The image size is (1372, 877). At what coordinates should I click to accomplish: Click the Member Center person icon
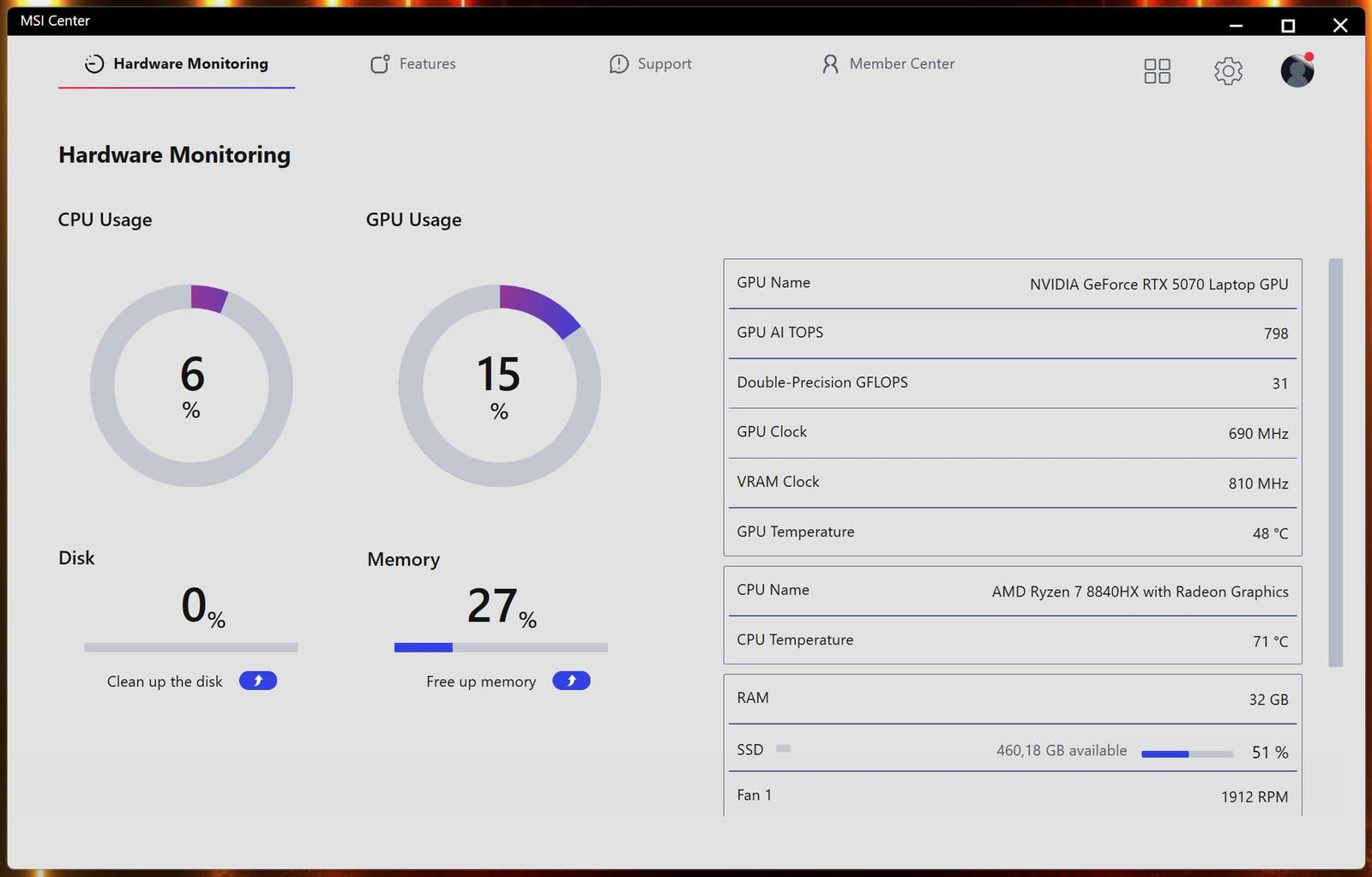tap(830, 64)
